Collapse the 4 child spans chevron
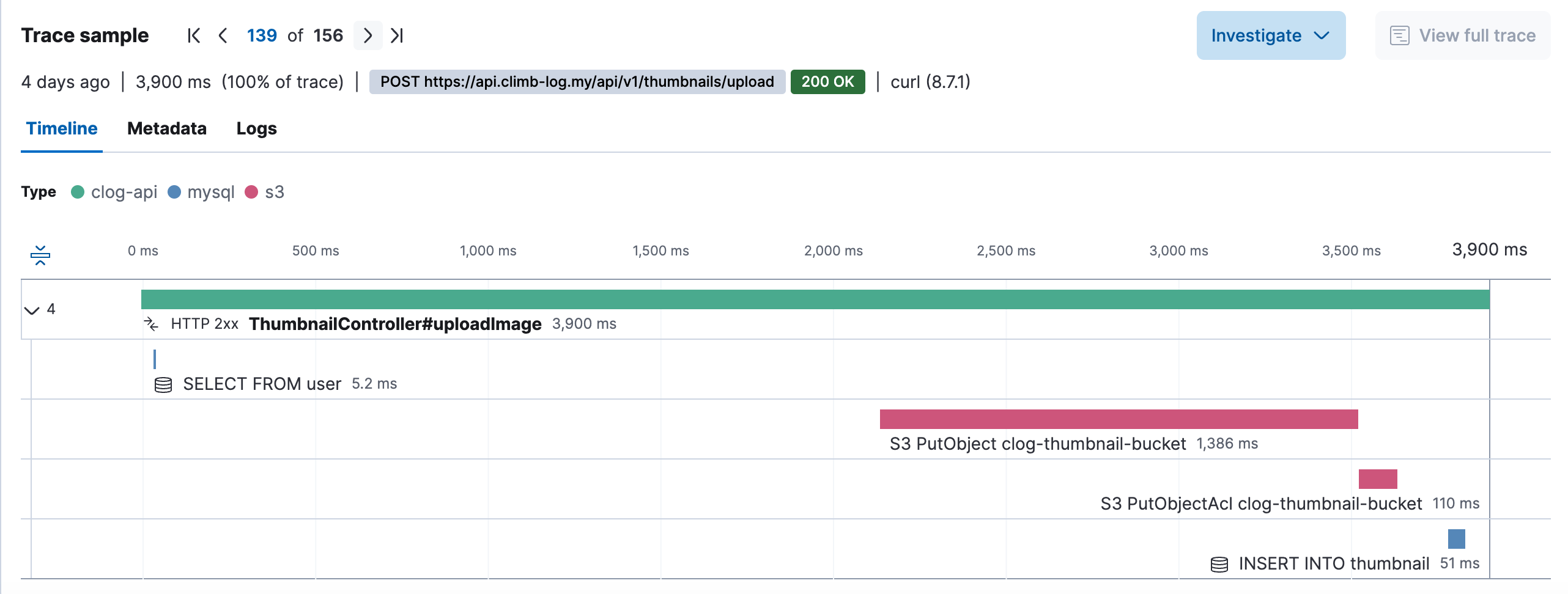Screen dimensions: 1568x594 click(x=32, y=310)
